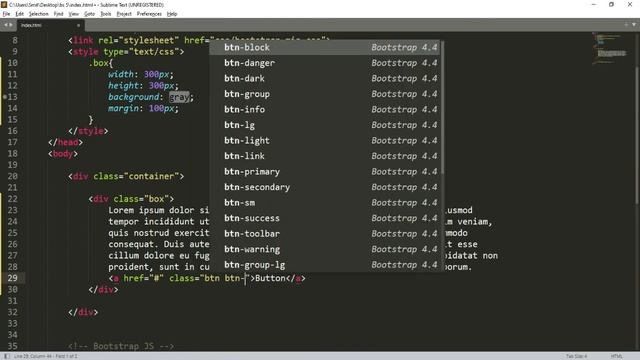This screenshot has height=360, width=640.
Task: Click the highlighted 'gray' background value
Action: [179, 97]
